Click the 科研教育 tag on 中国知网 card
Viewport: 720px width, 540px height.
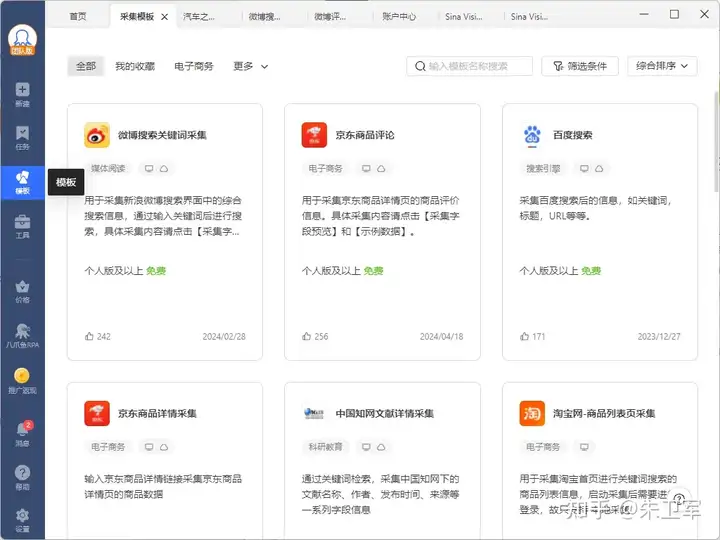point(326,447)
